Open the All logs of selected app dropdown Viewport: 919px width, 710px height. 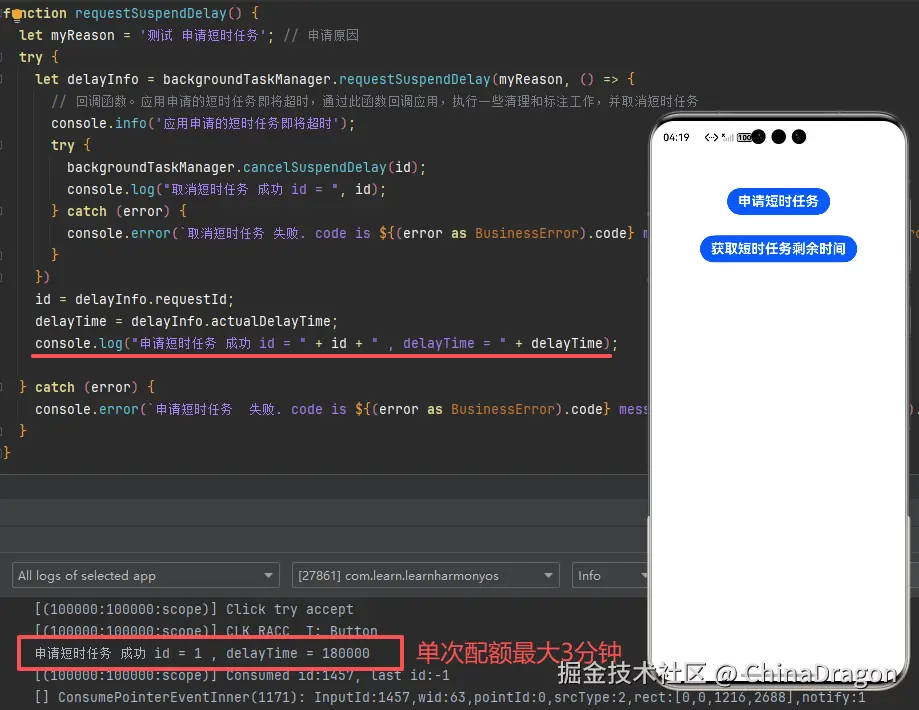point(145,576)
